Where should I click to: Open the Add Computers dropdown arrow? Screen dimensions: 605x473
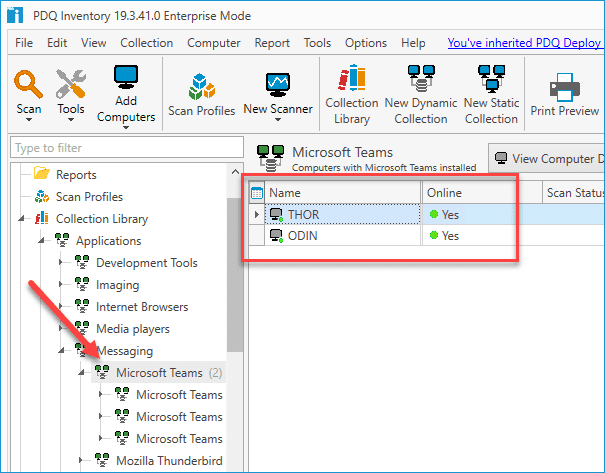click(x=126, y=127)
